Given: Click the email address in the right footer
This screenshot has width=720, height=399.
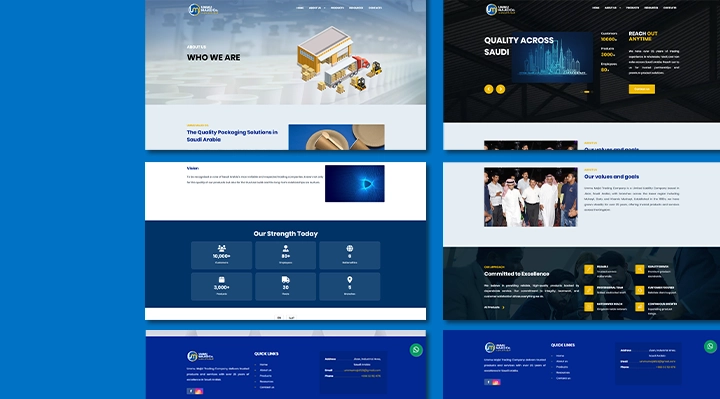Looking at the screenshot, I should coord(658,361).
